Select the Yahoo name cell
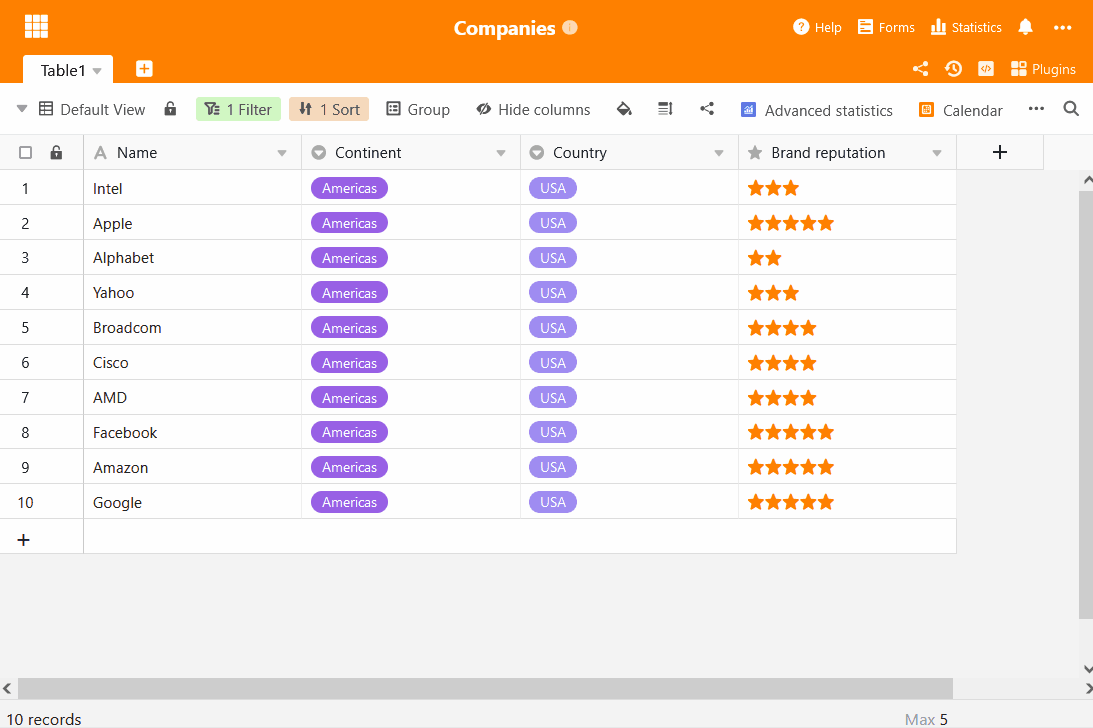The width and height of the screenshot is (1093, 728). 192,293
